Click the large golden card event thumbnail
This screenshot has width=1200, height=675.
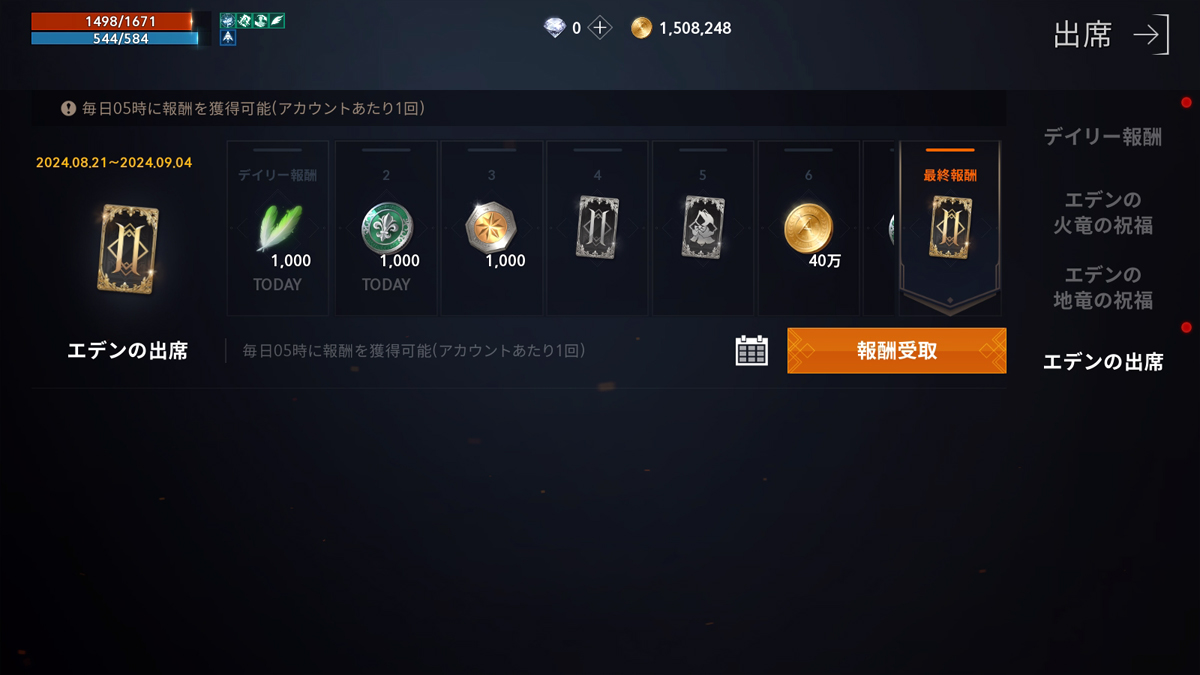point(127,249)
